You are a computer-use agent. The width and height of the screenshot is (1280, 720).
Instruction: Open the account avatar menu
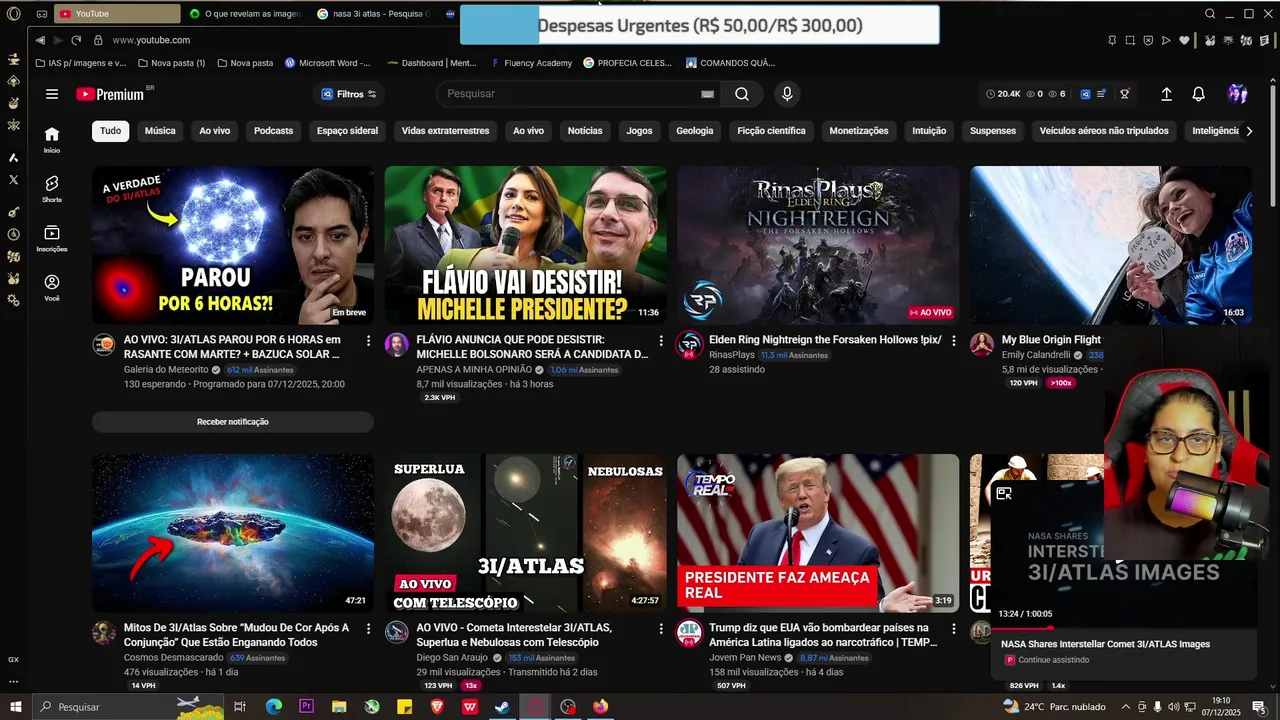[1238, 94]
